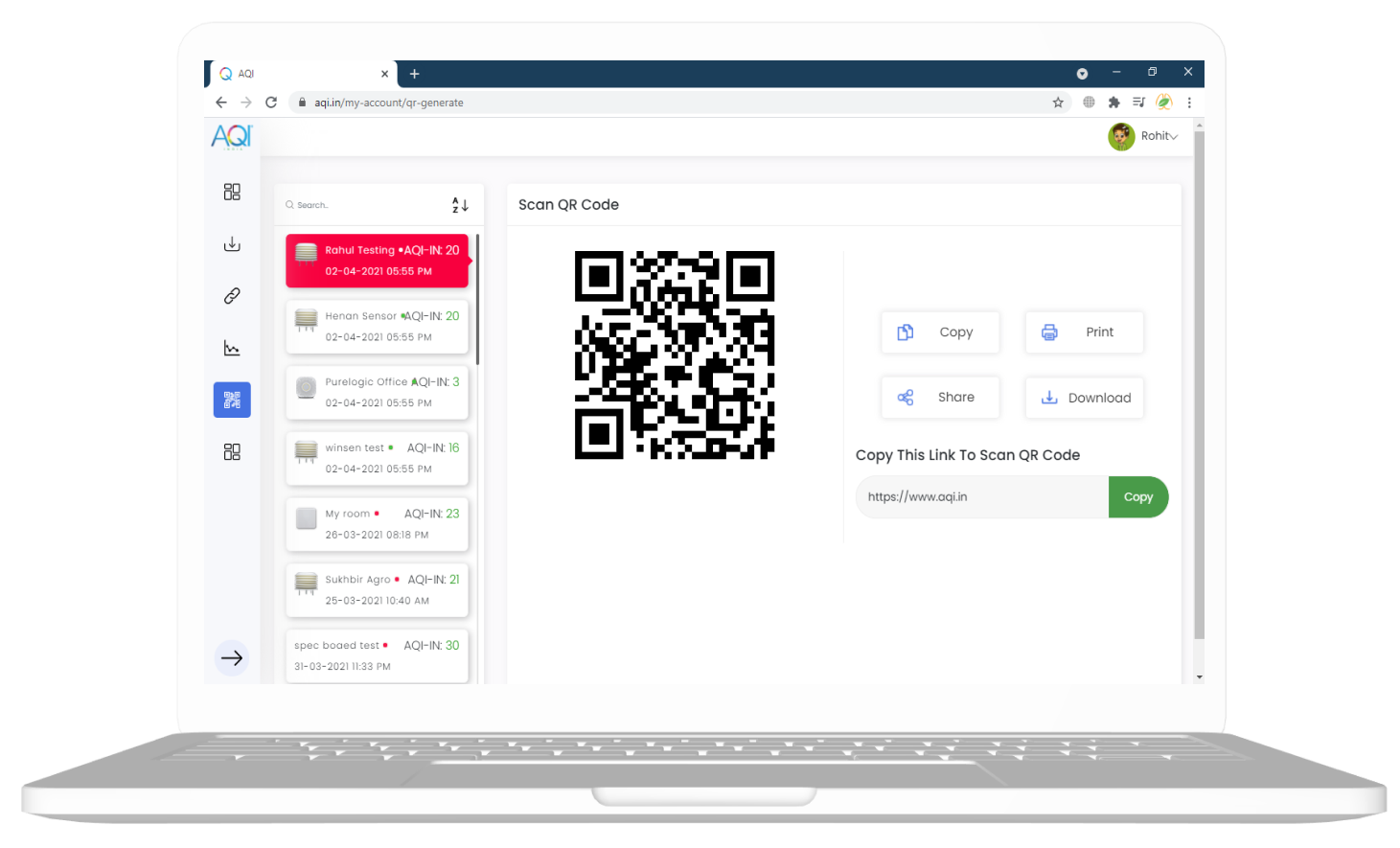Open the dashboard grid icon in sidebar
The image size is (1400, 848).
(x=232, y=192)
